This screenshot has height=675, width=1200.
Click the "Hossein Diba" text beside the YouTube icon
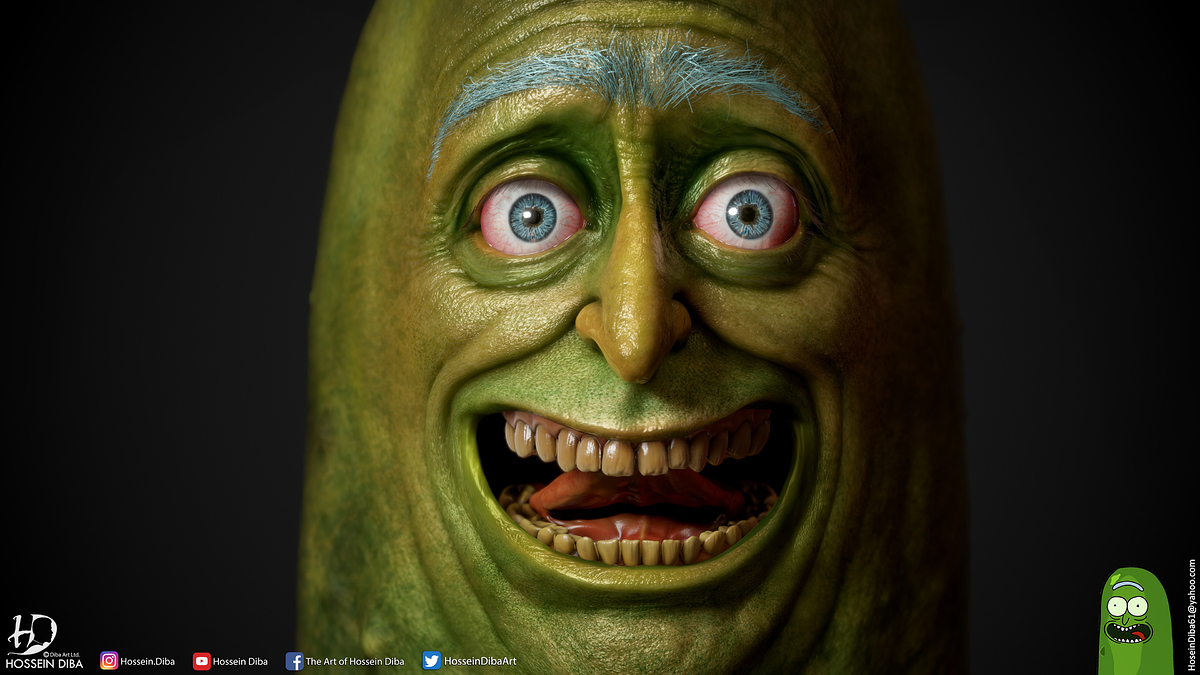[240, 661]
